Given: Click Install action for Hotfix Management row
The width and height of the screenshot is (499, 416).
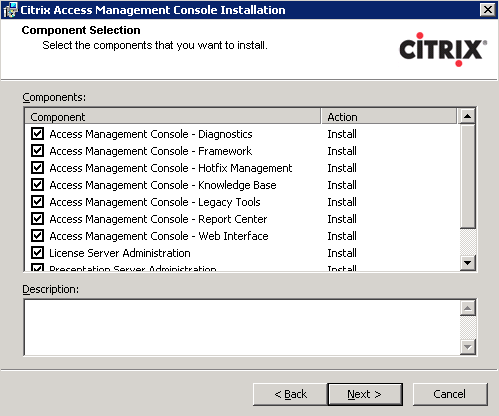Looking at the screenshot, I should 342,168.
